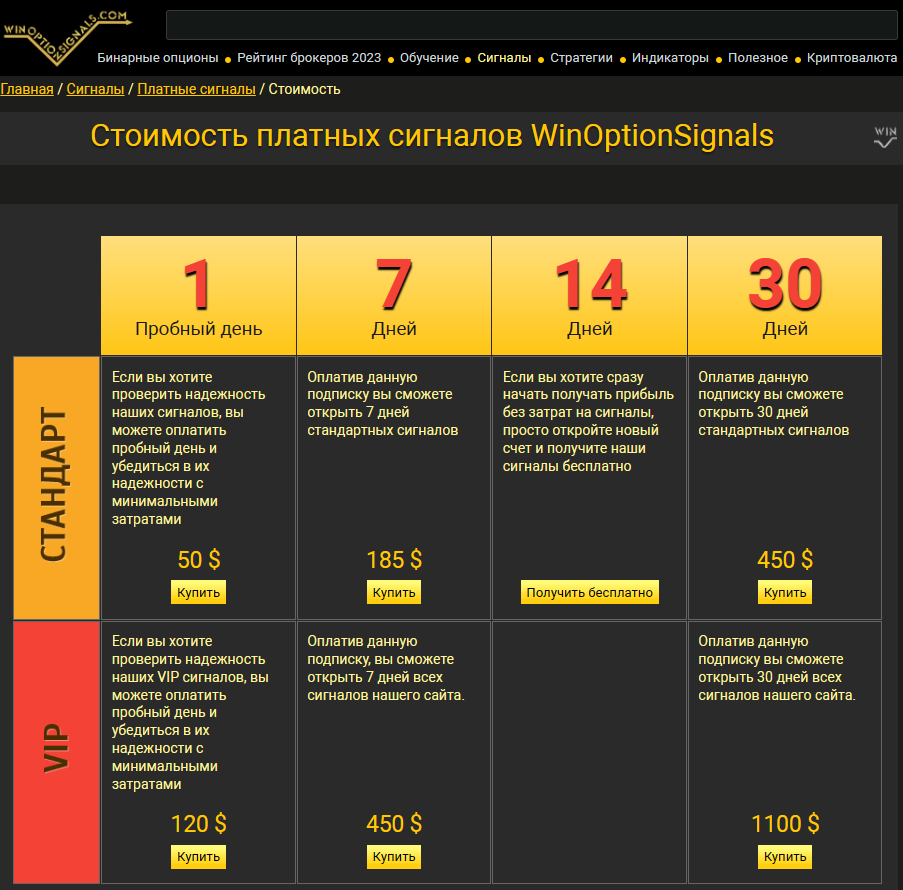Select the 7 Дней column header

click(394, 296)
